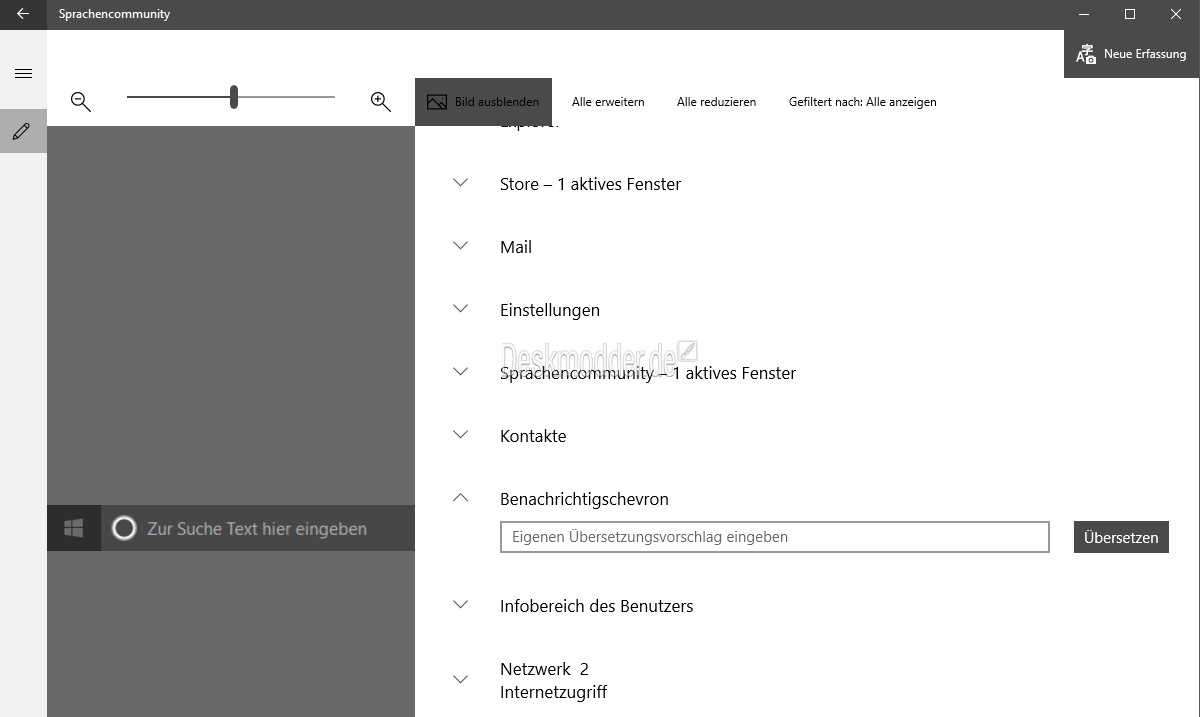Viewport: 1200px width, 717px height.
Task: Expand the Einstellungen entry chevron
Action: 460,309
